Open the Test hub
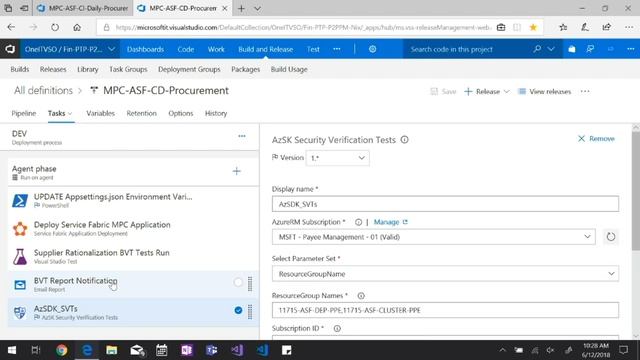Viewport: 640px width, 360px height. coord(313,49)
